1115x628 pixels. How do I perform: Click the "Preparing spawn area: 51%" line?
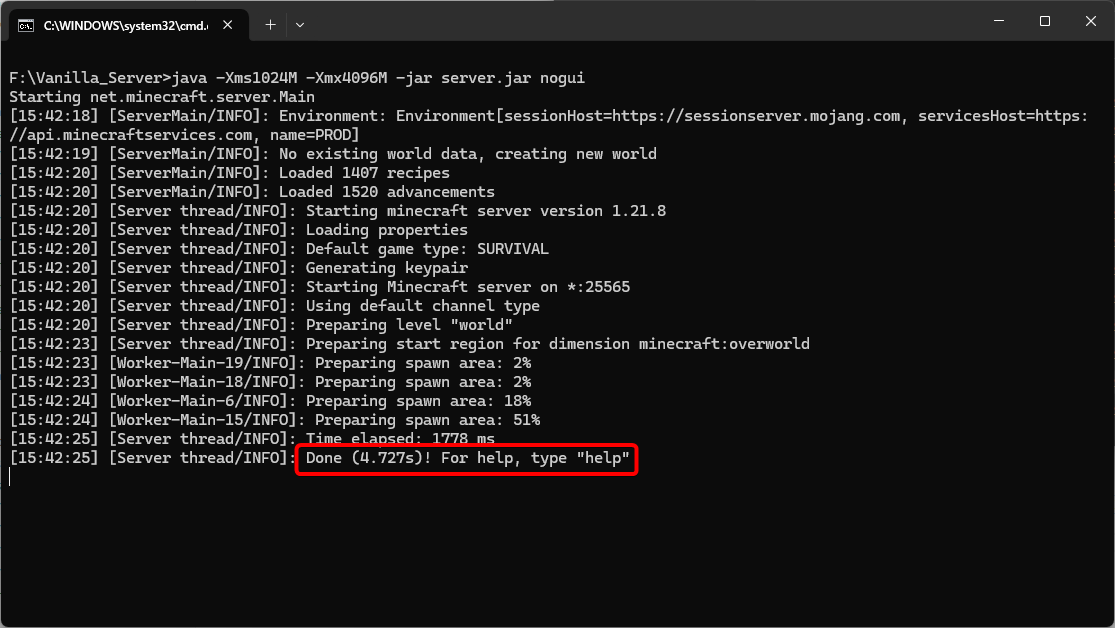(x=427, y=420)
